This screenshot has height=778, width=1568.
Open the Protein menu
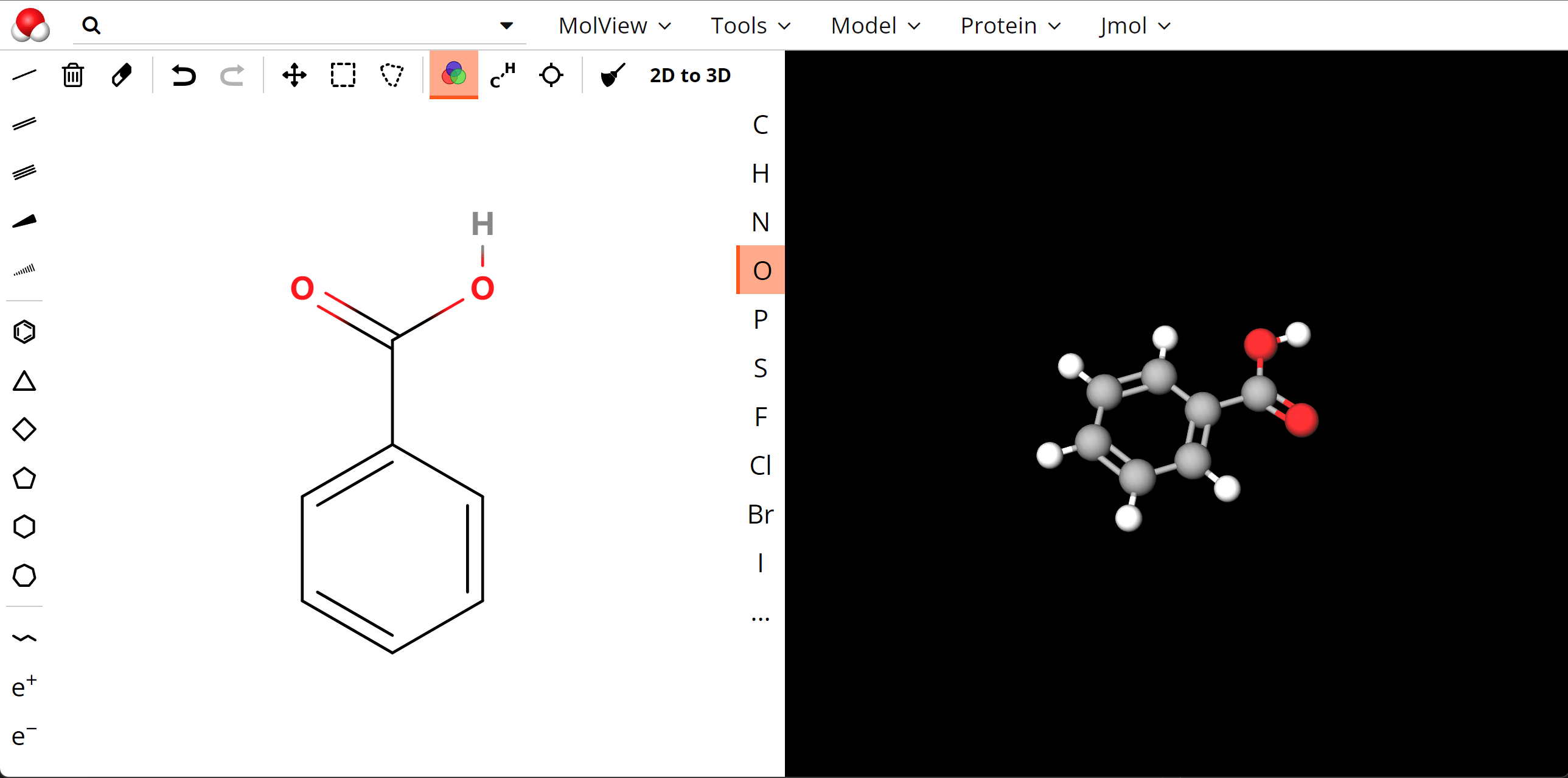(x=1010, y=26)
